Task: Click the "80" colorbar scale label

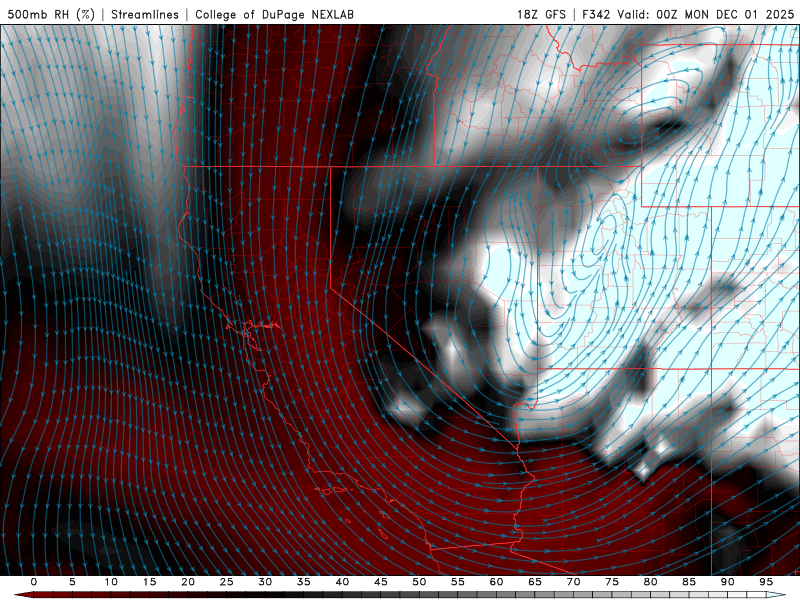Action: pyautogui.click(x=650, y=582)
